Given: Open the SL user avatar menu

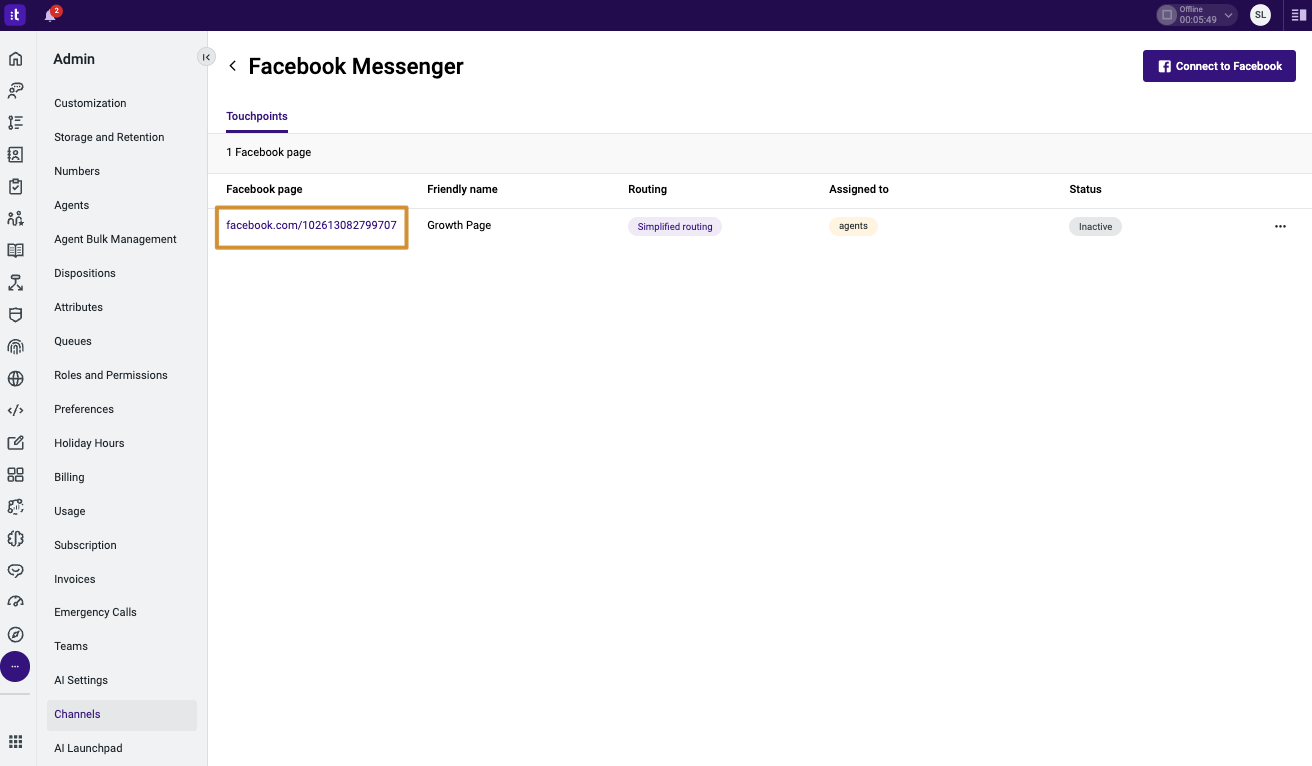Looking at the screenshot, I should (1260, 15).
